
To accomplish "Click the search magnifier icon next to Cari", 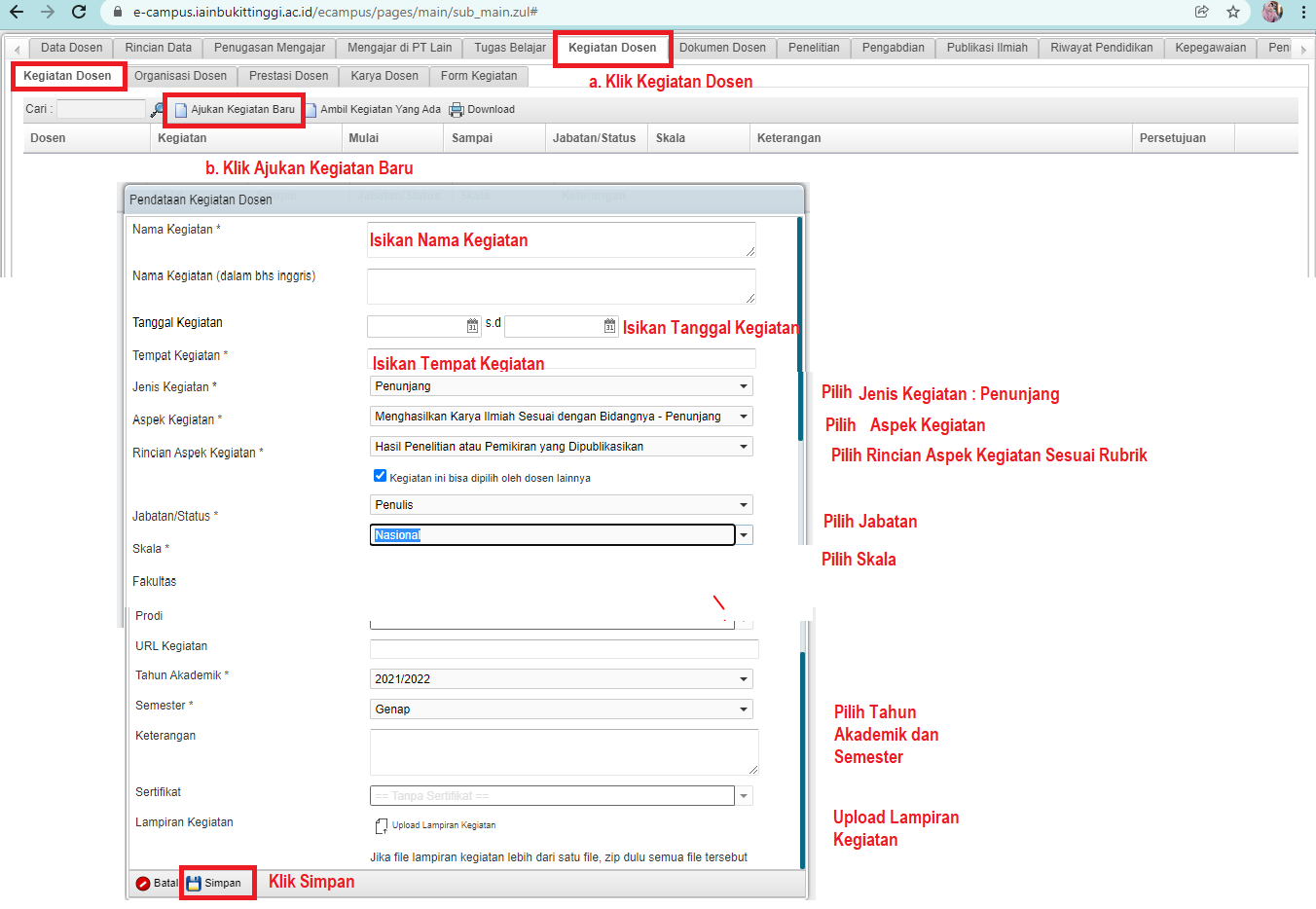I will [157, 110].
